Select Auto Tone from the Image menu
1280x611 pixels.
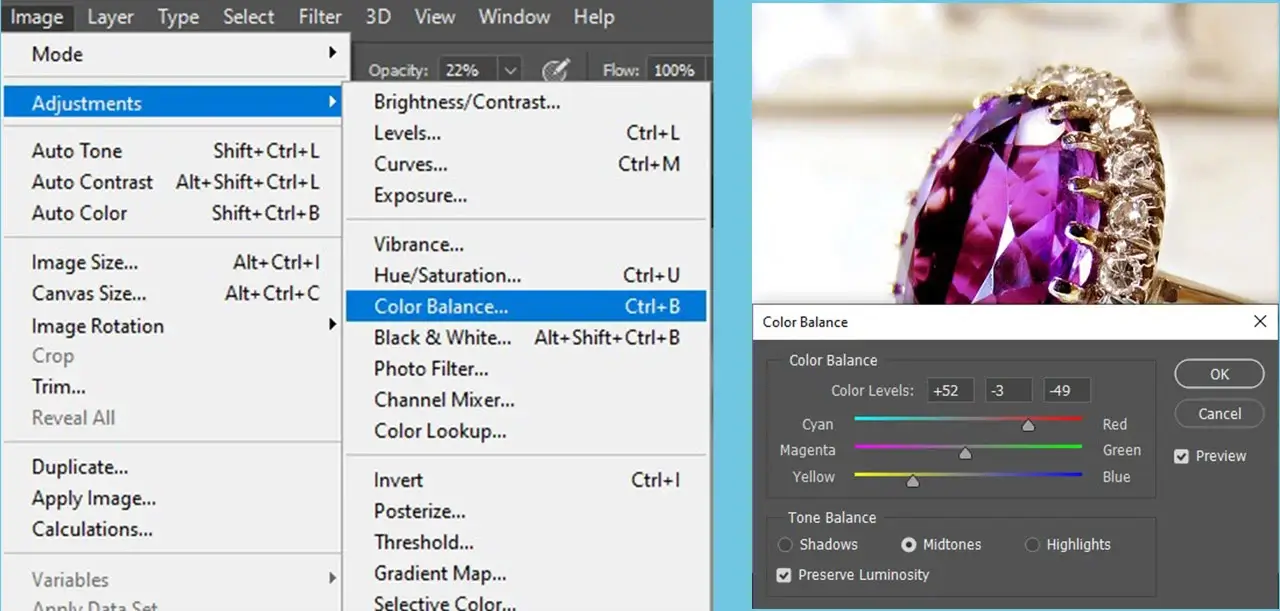77,150
